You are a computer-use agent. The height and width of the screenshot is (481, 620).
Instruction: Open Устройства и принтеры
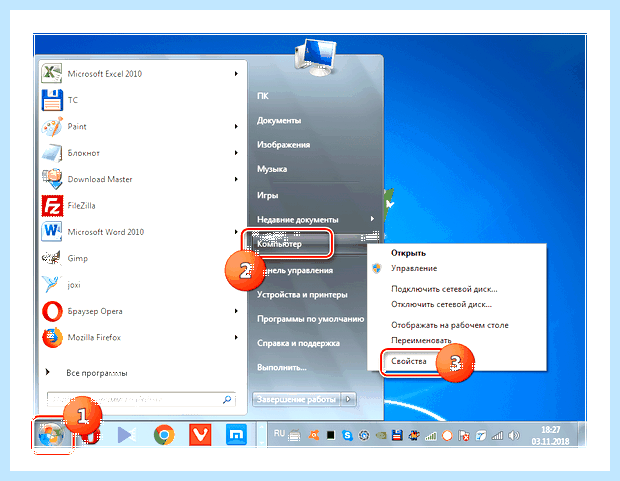tap(302, 295)
